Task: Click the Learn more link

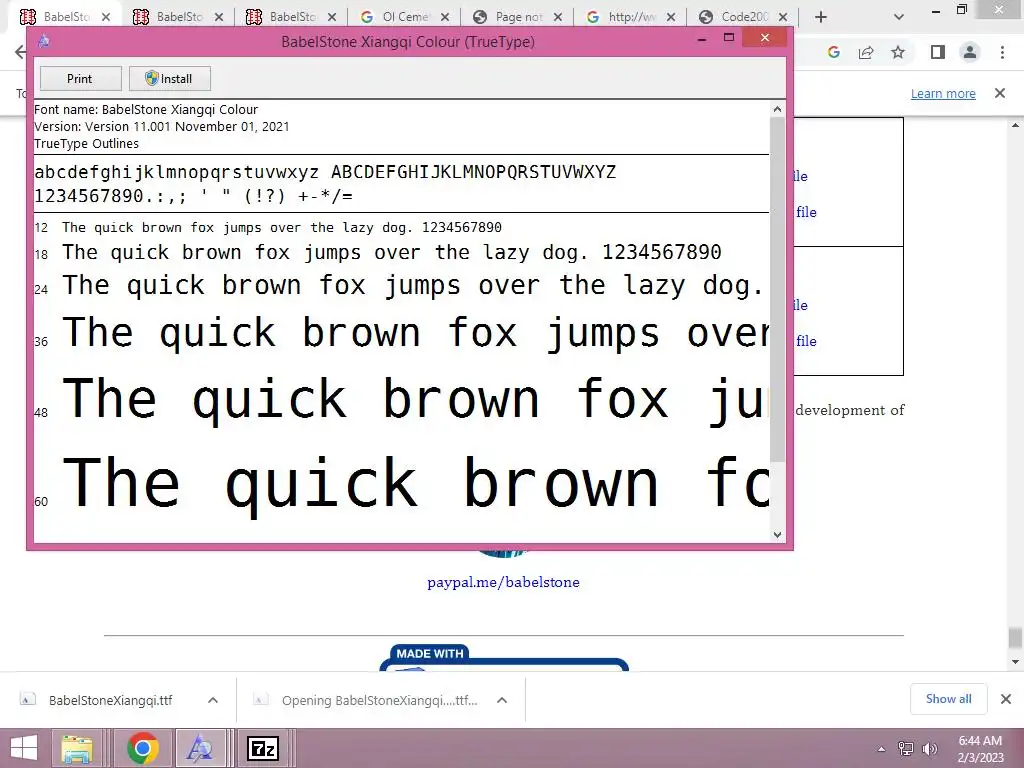Action: (943, 93)
